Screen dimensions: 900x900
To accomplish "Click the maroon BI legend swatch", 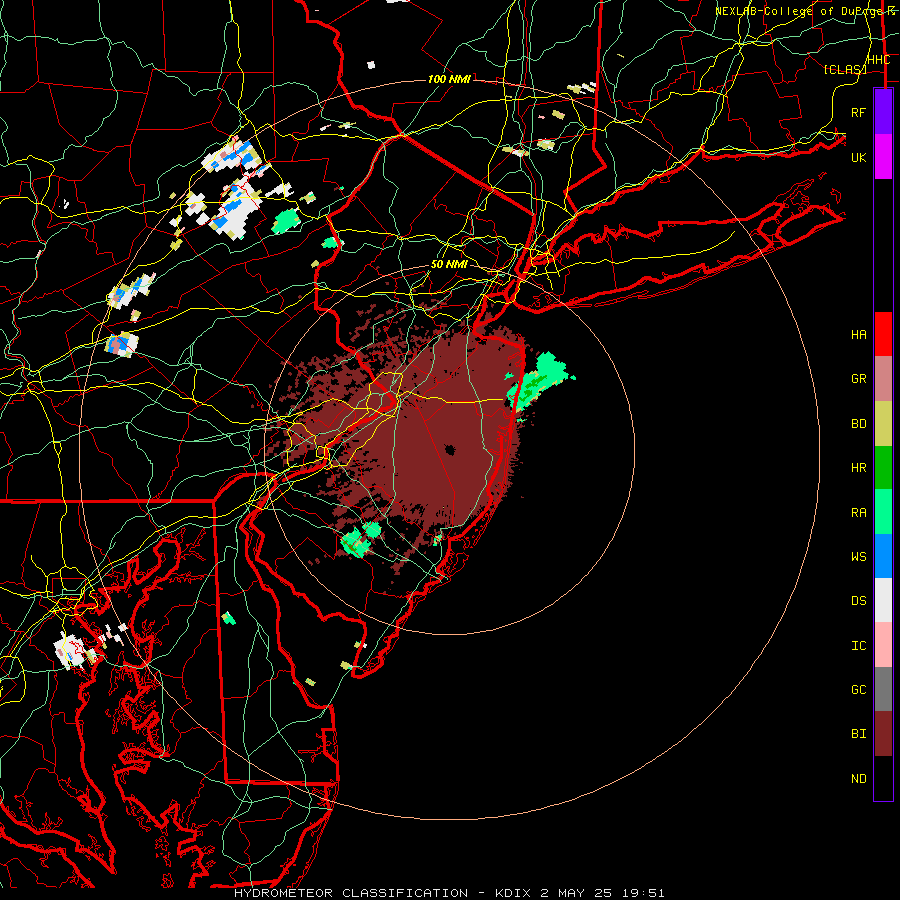I will coord(883,734).
